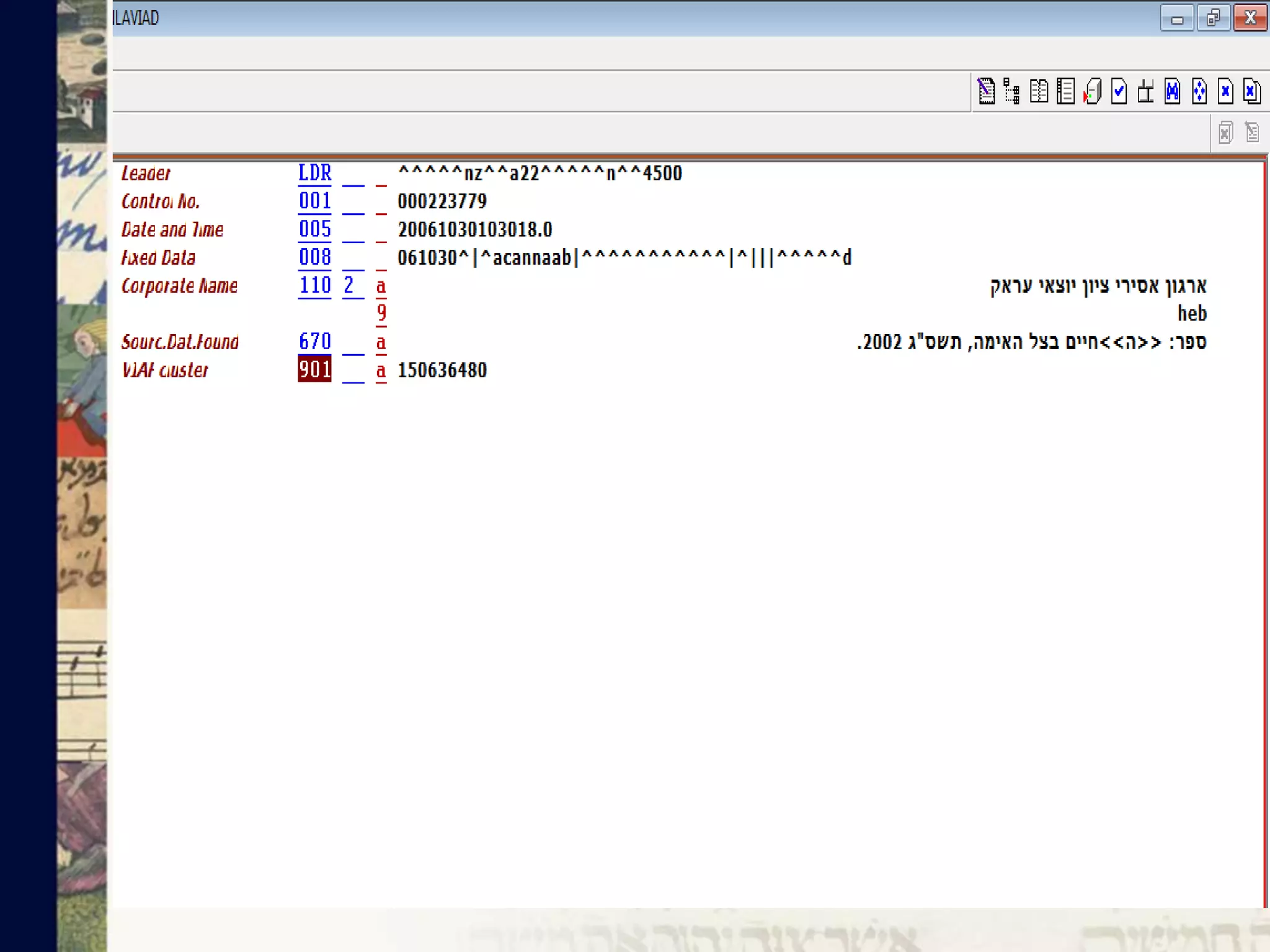The image size is (1270, 952).
Task: Click the edit record pencil icon
Action: (x=986, y=91)
